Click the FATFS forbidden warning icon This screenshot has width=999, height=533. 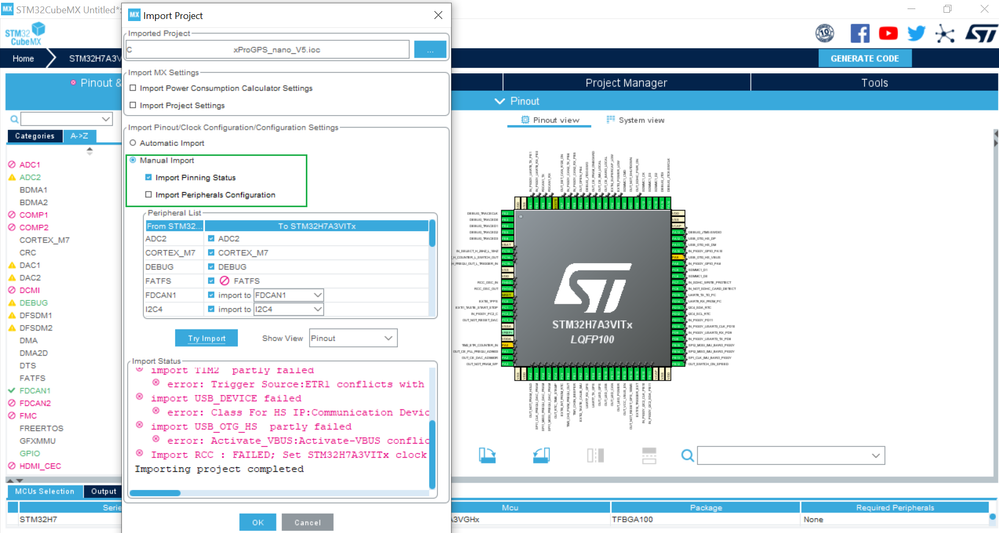coord(224,281)
